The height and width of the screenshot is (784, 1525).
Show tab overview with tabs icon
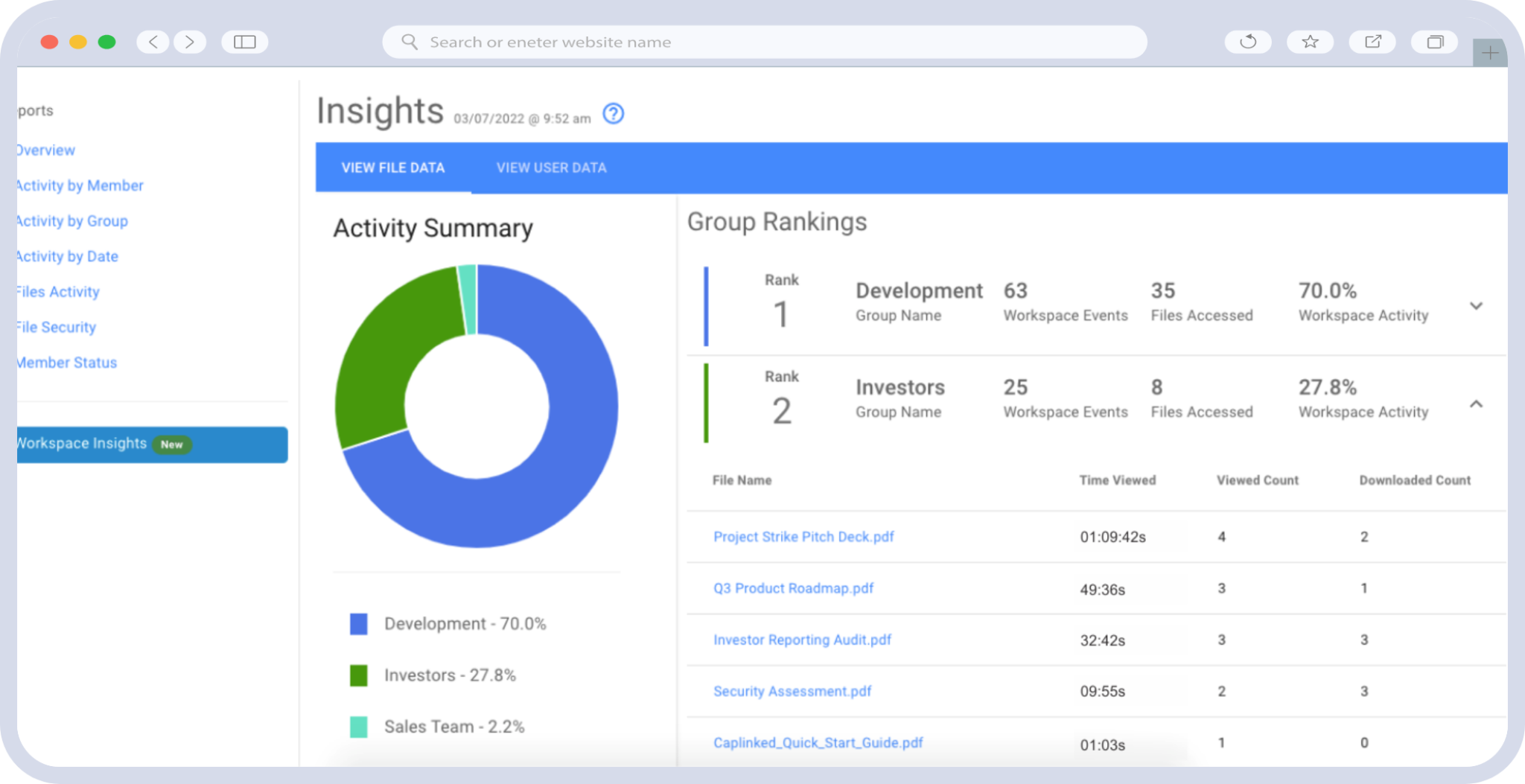point(1434,42)
